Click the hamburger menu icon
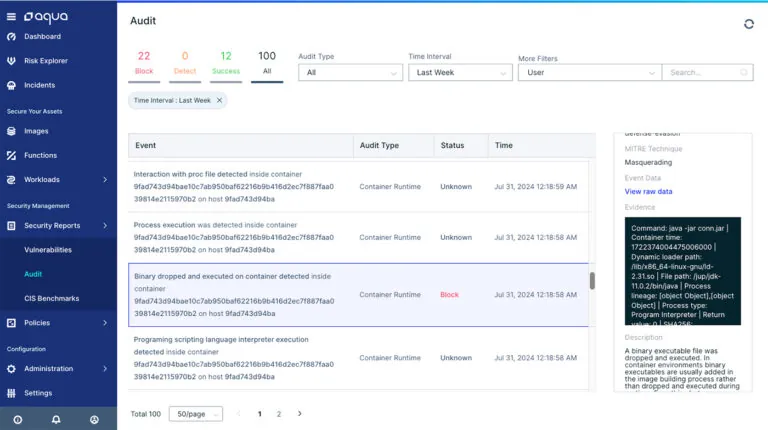The width and height of the screenshot is (768, 430). coord(11,16)
